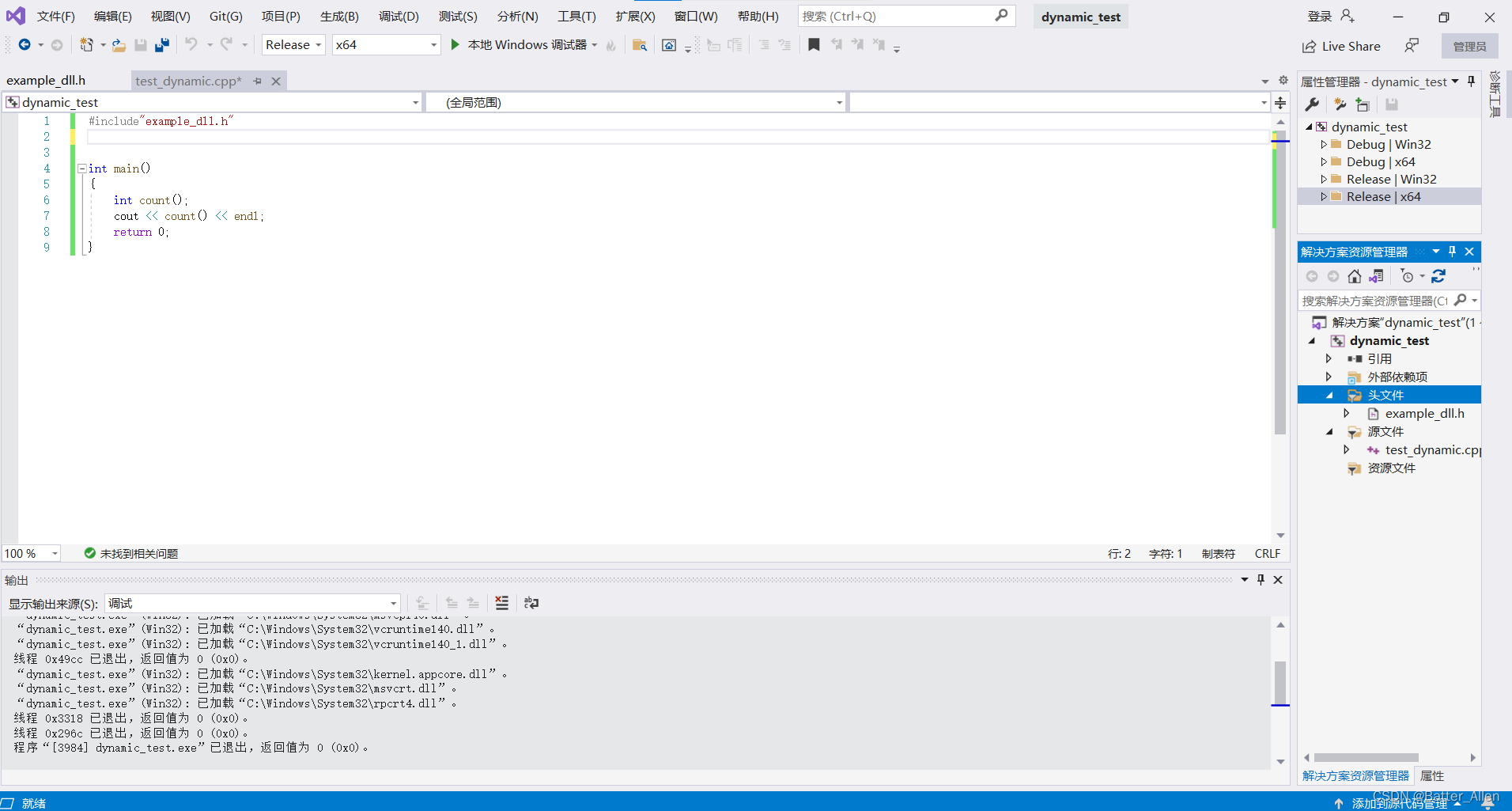Screen dimensions: 1512x811
Task: Click the Undo icon in the toolbar
Action: [x=191, y=44]
